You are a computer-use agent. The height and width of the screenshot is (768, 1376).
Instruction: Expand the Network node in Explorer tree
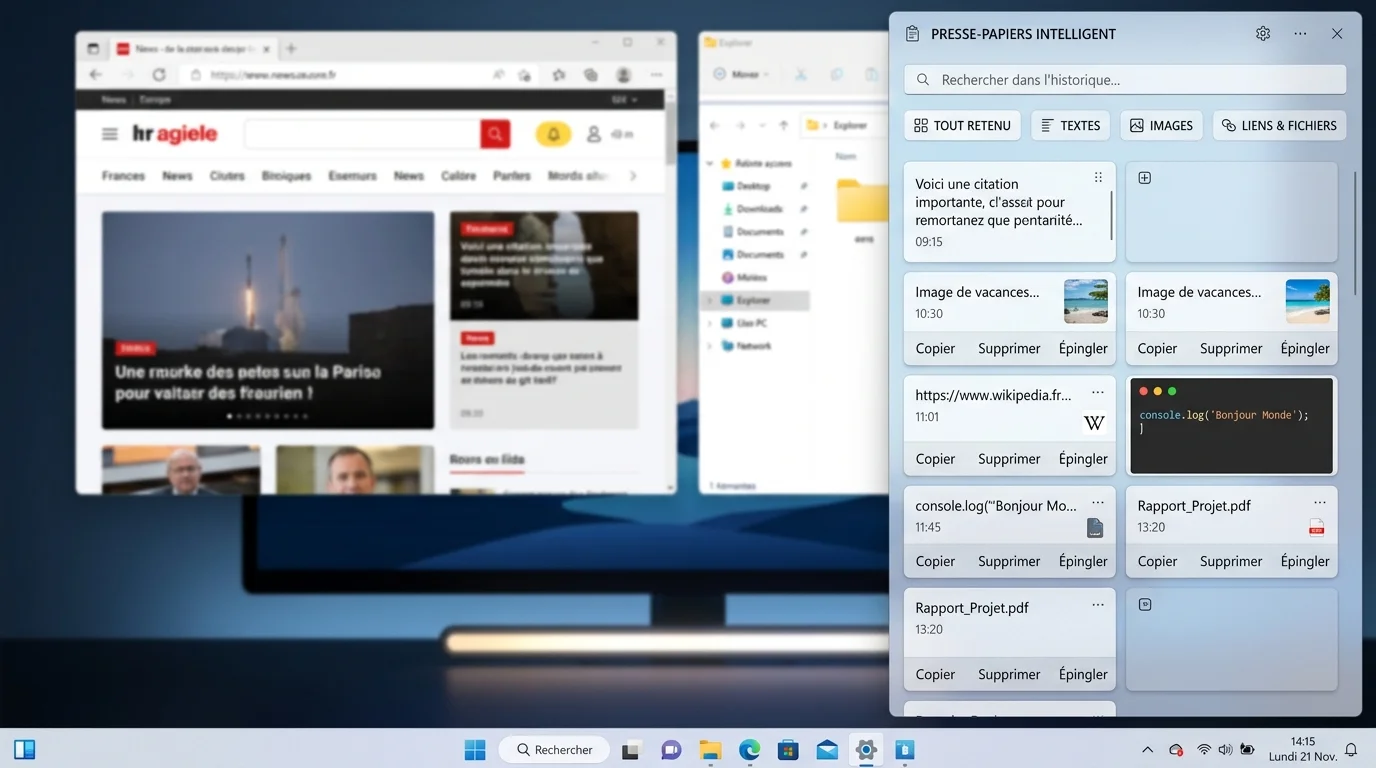point(710,346)
